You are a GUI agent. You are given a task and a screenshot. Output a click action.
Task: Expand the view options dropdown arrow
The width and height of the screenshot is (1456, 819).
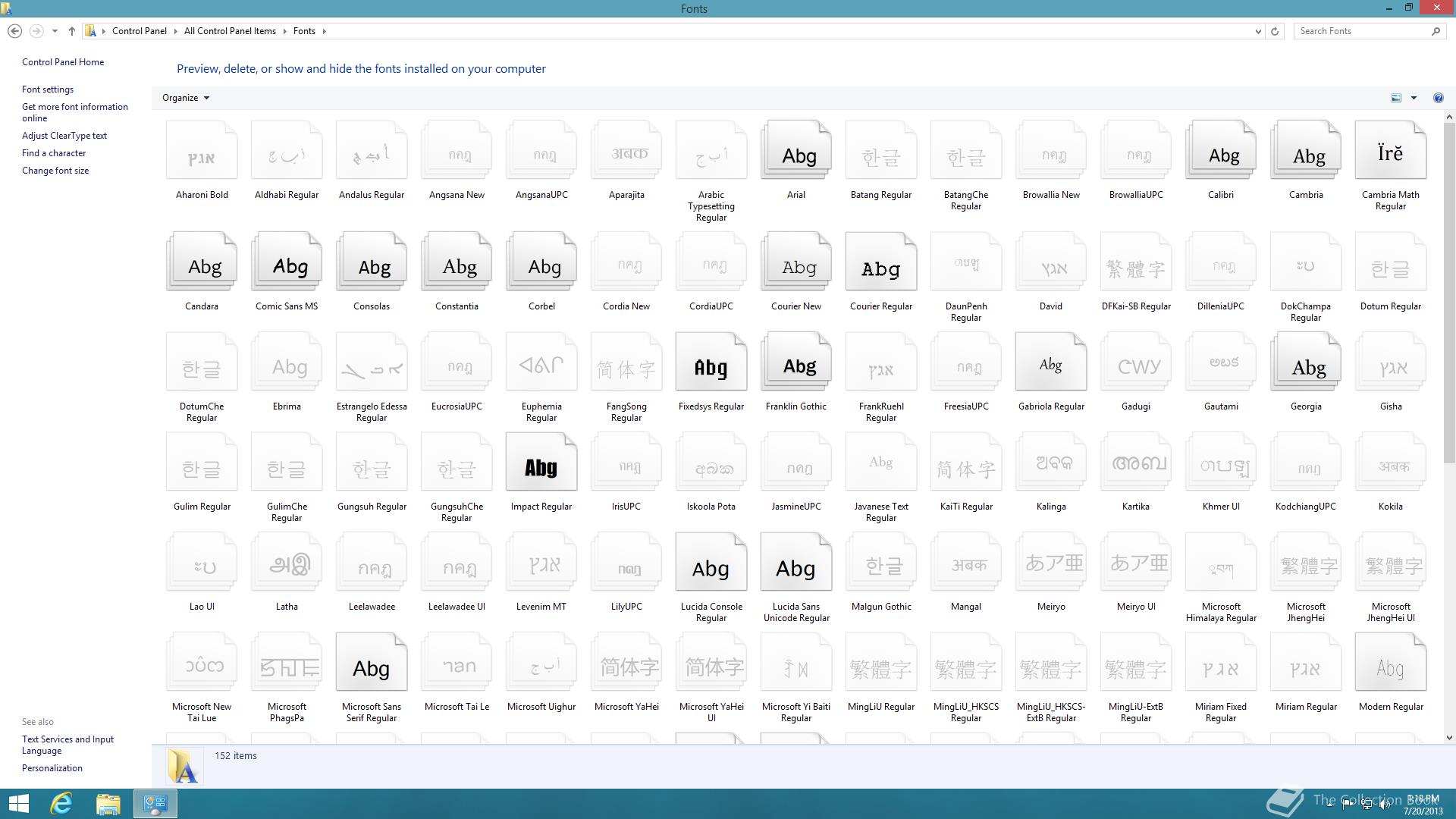(1414, 98)
